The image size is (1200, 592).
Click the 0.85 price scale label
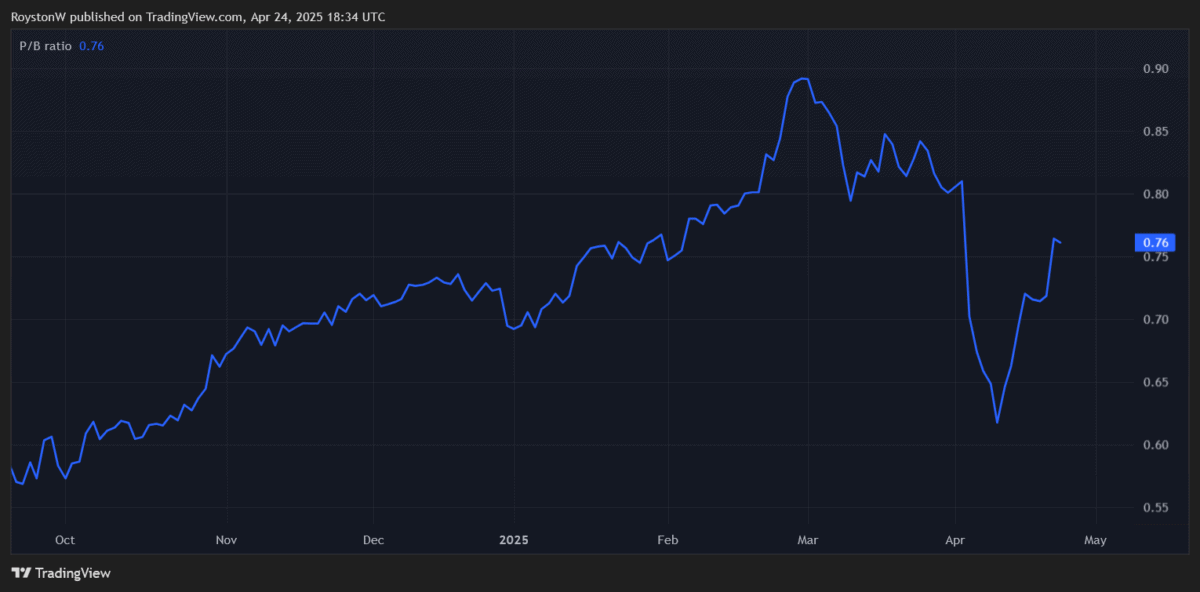click(x=1155, y=132)
